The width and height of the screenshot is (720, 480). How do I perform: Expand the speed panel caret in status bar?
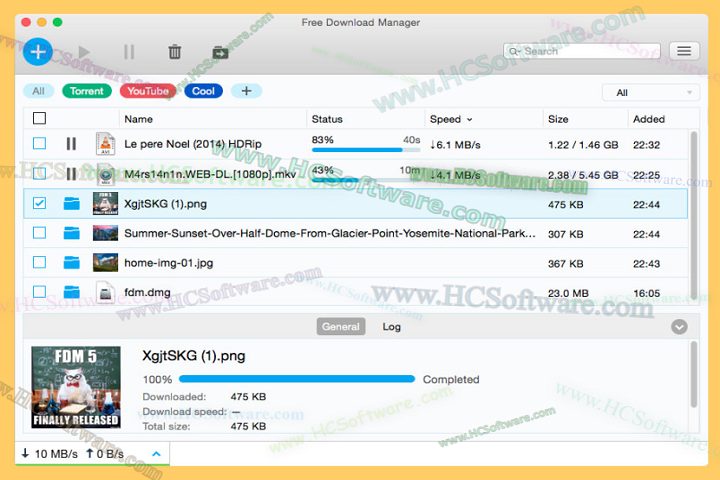156,454
